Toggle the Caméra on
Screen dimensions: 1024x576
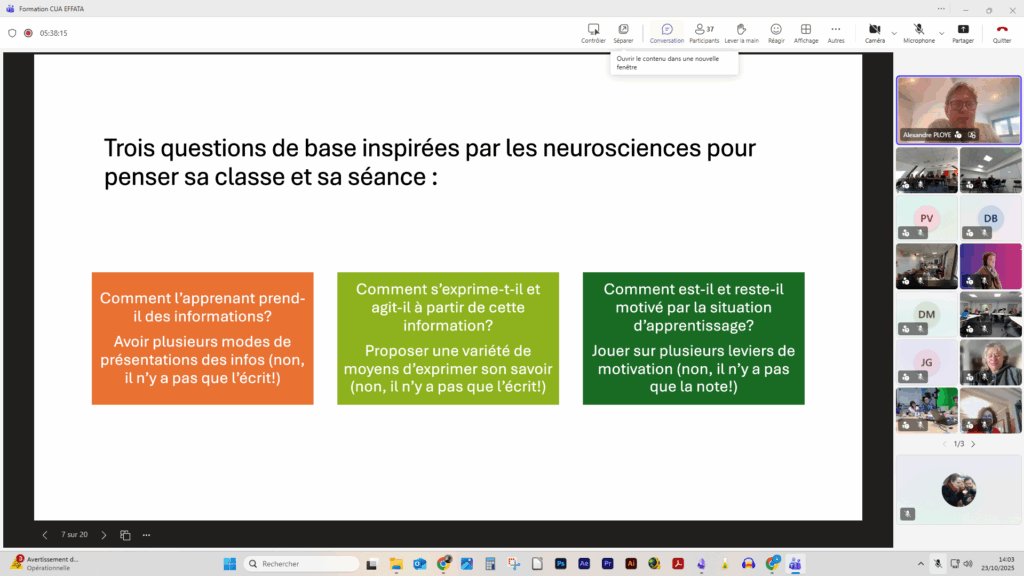(x=874, y=33)
